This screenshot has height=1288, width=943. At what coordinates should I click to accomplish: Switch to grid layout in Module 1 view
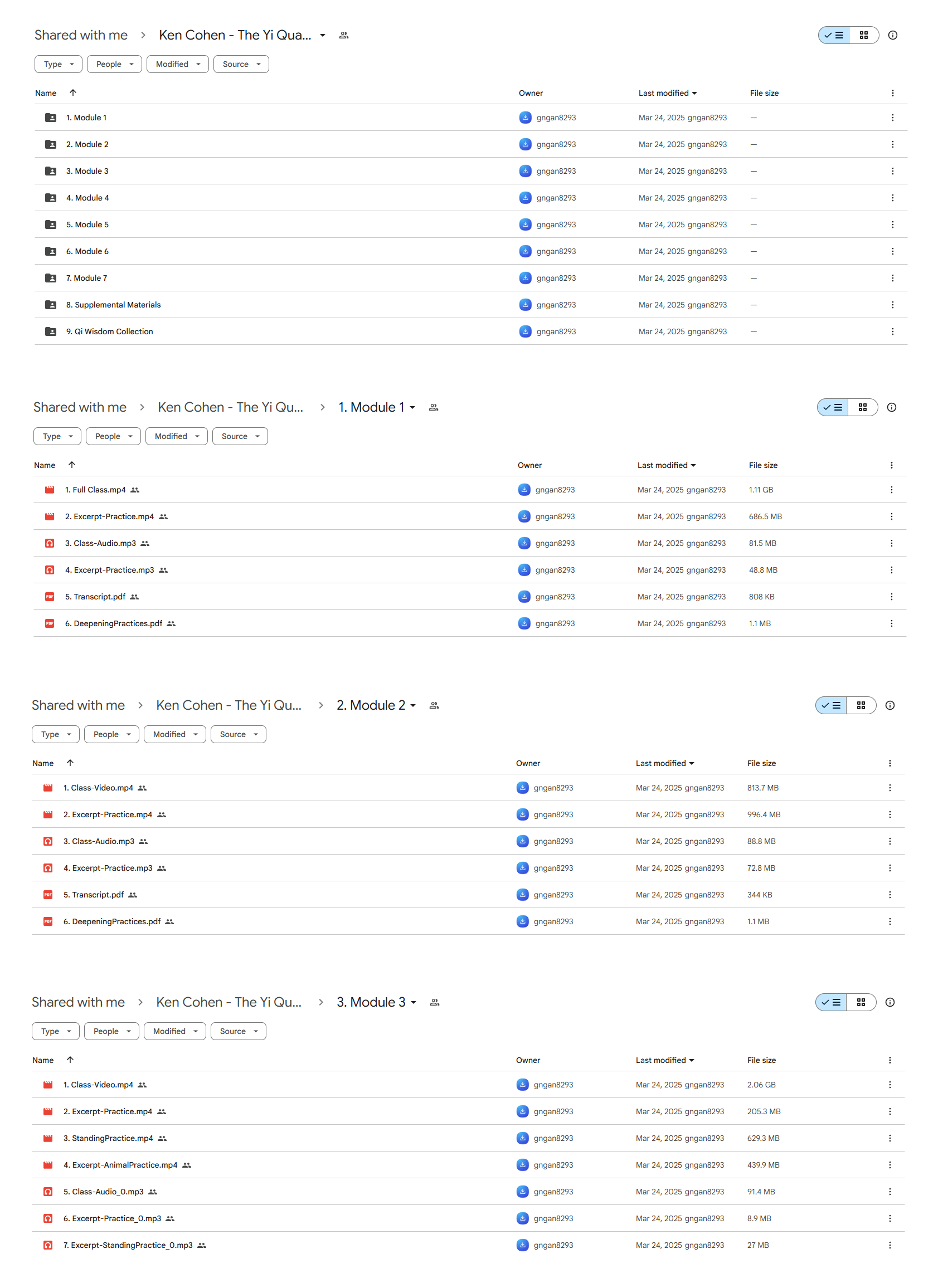pos(863,407)
